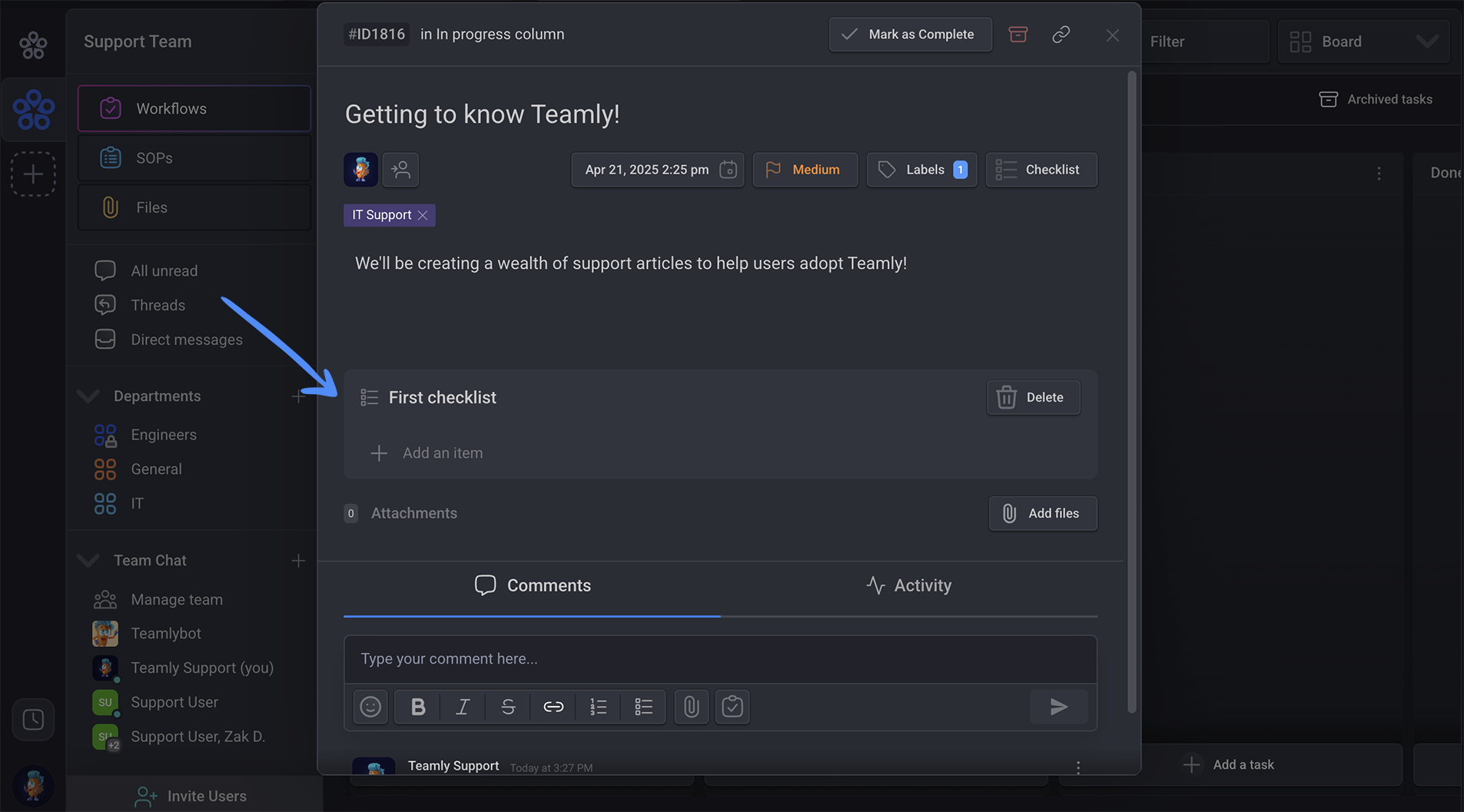The height and width of the screenshot is (812, 1464).
Task: Open column options three-dot menu
Action: coord(1379,174)
